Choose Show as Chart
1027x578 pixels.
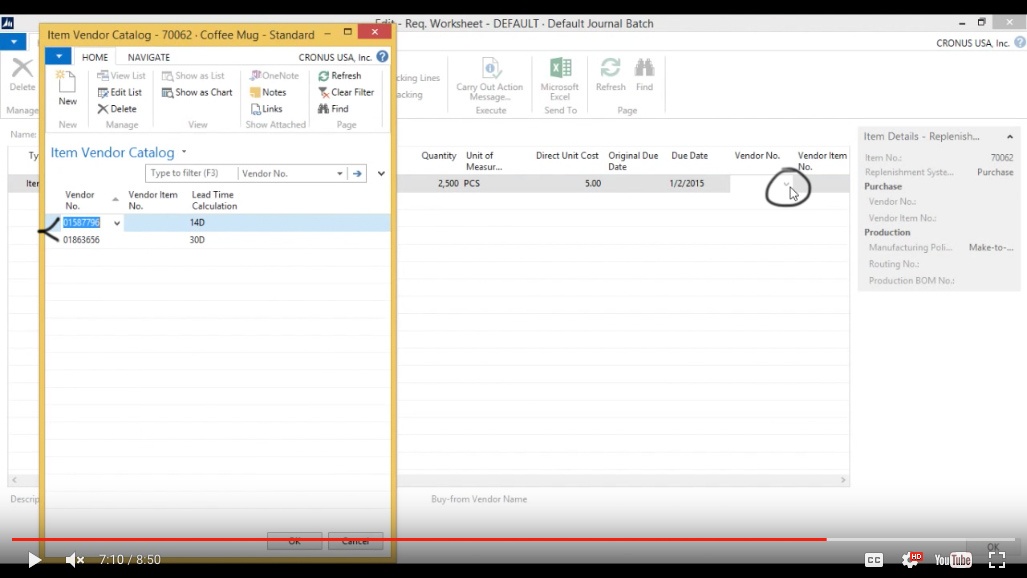pos(197,92)
